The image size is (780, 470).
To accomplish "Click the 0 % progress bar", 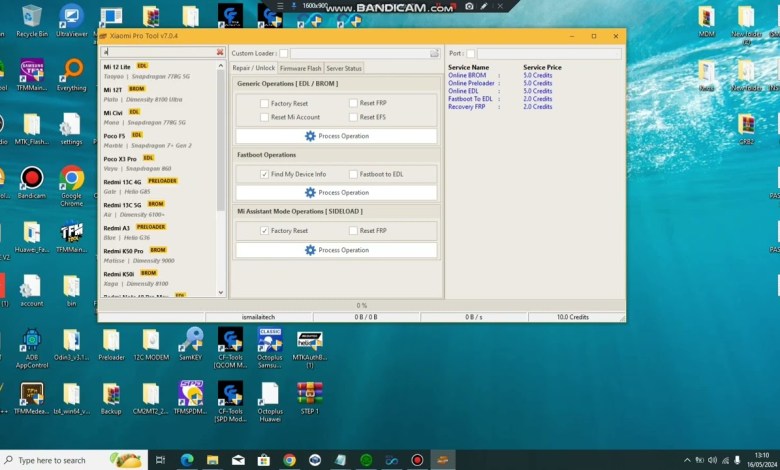I will [x=362, y=305].
